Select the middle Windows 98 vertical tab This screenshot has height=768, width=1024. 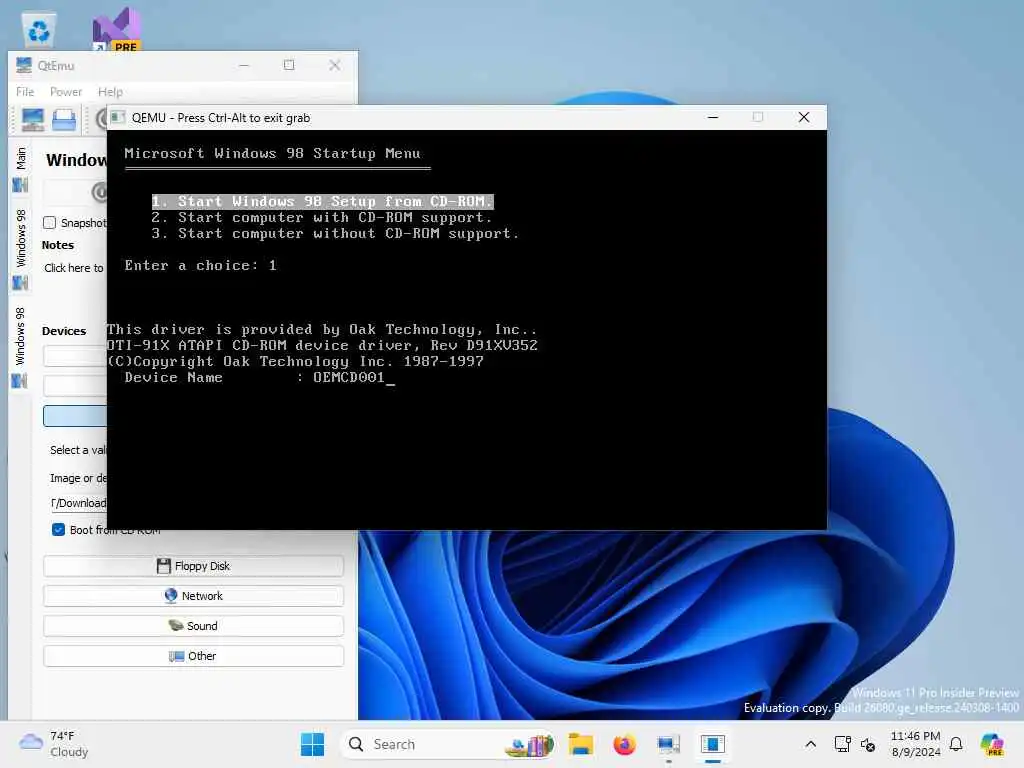pos(21,238)
